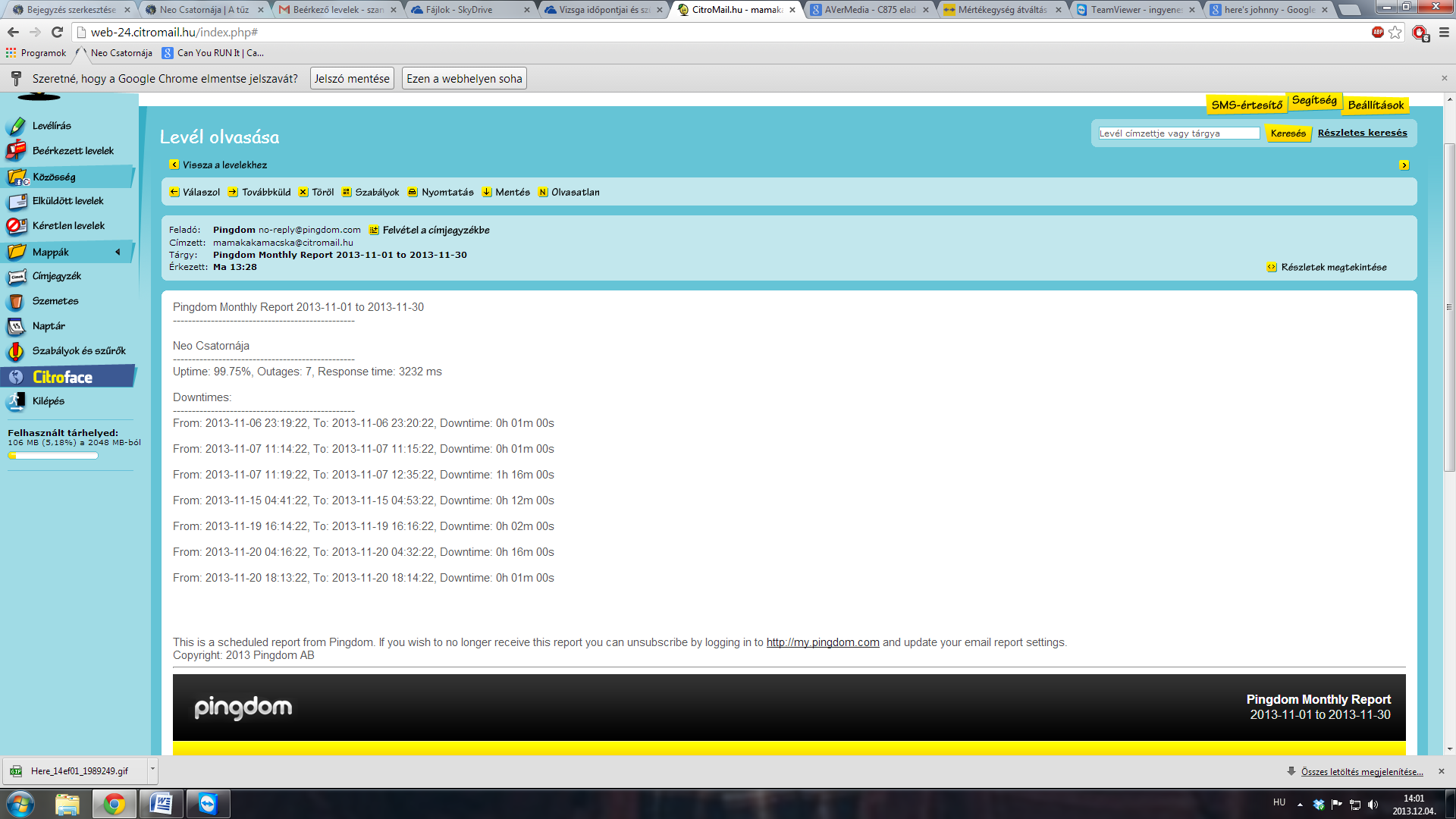This screenshot has width=1456, height=819.
Task: Click Továbbküld forward action
Action: (259, 193)
